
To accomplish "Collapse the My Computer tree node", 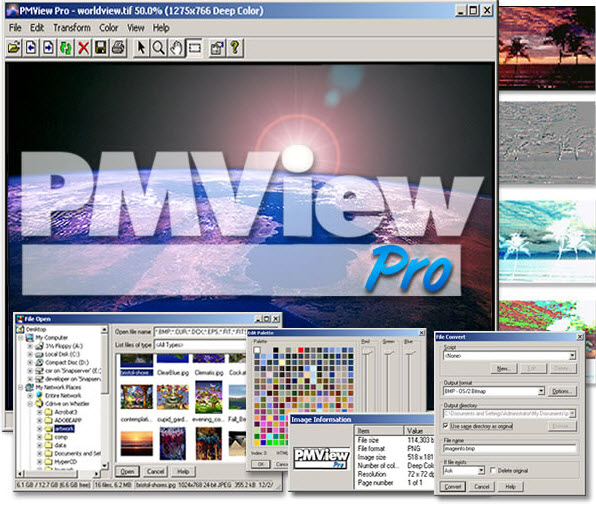I will [21, 337].
